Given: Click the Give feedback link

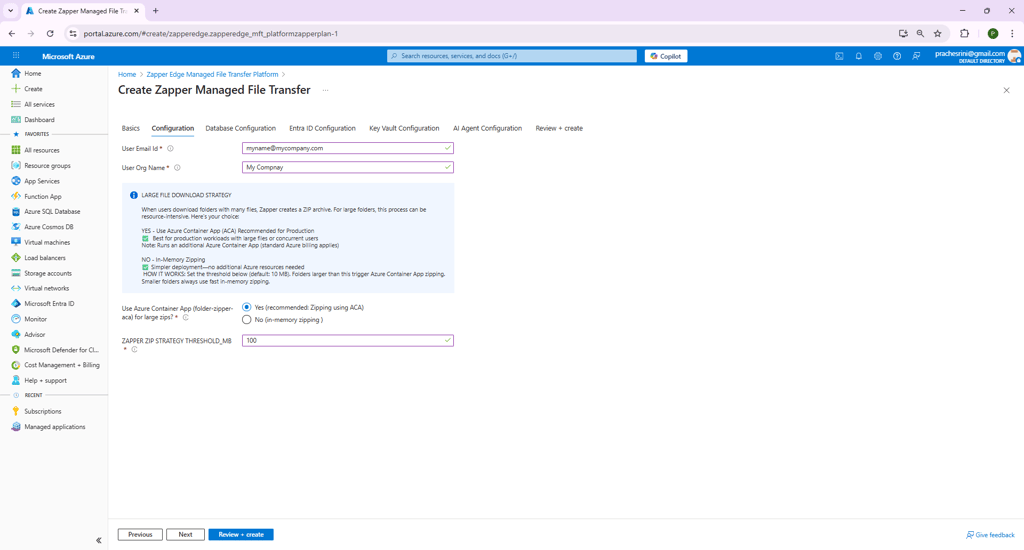Looking at the screenshot, I should [x=991, y=535].
